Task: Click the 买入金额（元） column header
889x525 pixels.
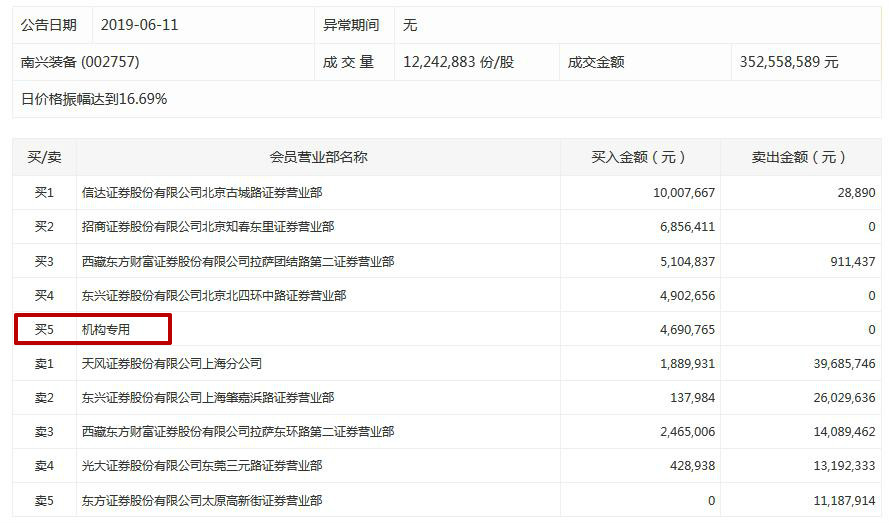Action: pyautogui.click(x=639, y=157)
